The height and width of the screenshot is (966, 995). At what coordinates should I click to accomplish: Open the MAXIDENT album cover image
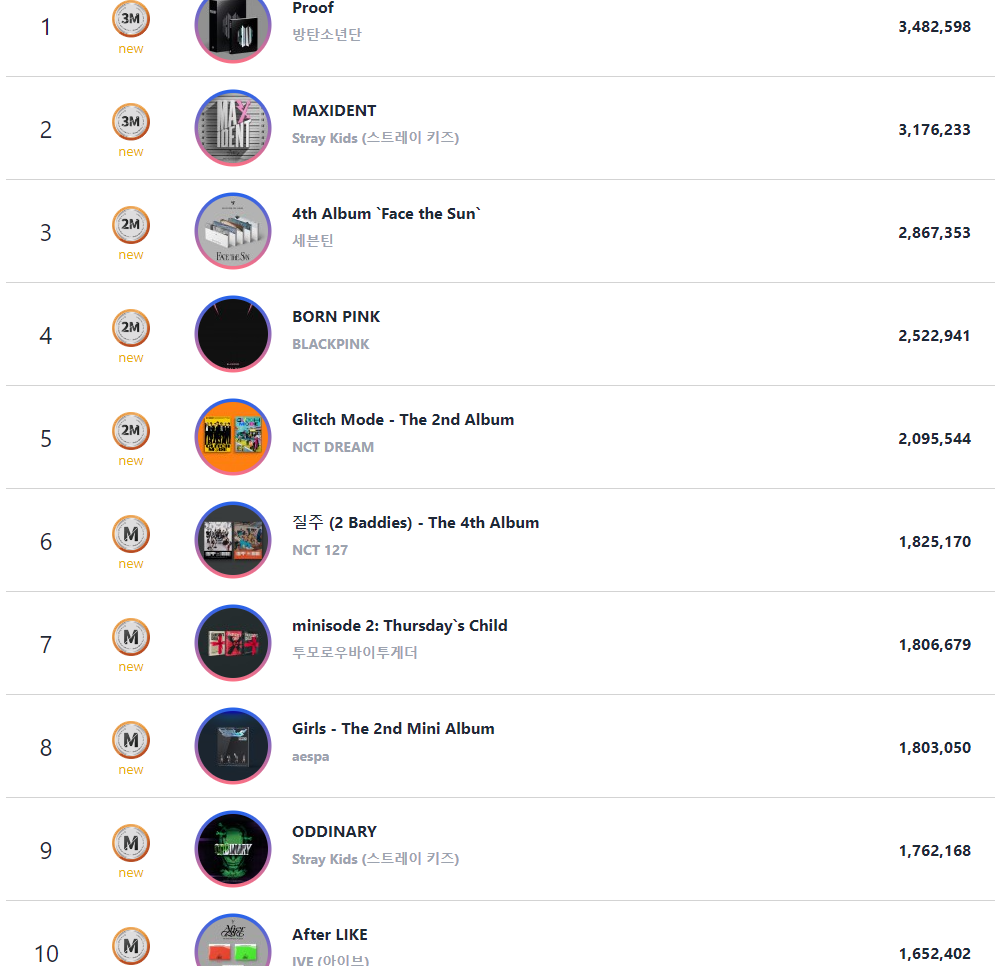[233, 128]
